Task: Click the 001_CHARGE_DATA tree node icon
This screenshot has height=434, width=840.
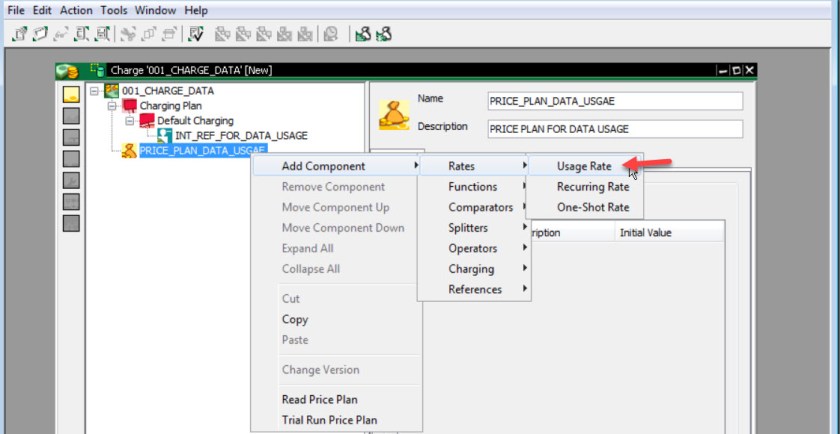Action: 111,91
